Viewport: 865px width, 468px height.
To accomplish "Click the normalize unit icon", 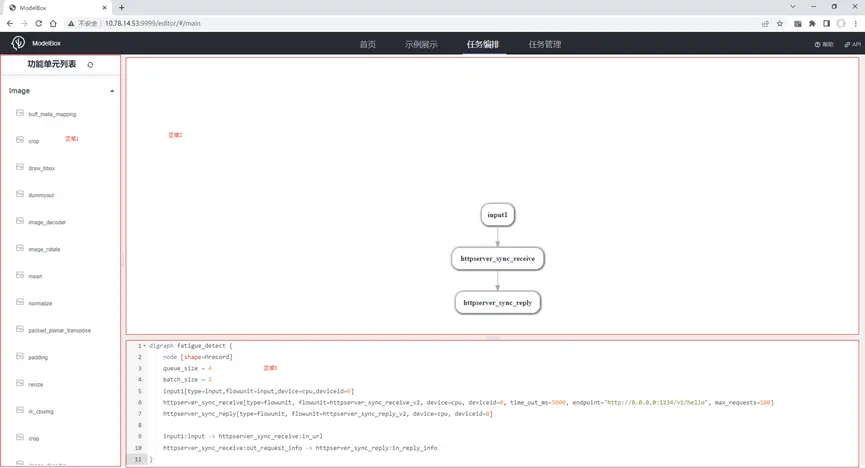I will click(x=20, y=302).
